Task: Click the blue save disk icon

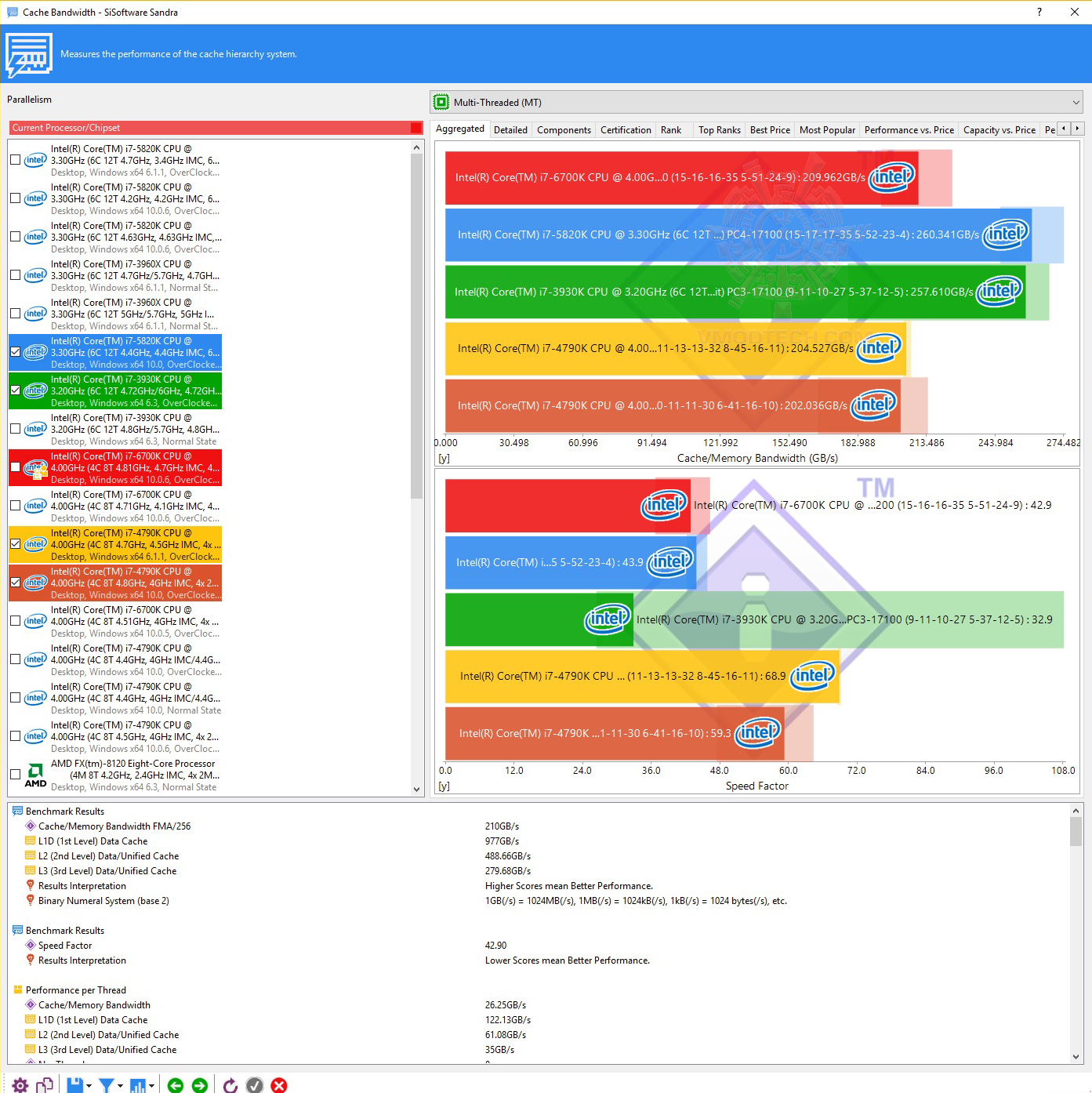Action: pos(75,1085)
